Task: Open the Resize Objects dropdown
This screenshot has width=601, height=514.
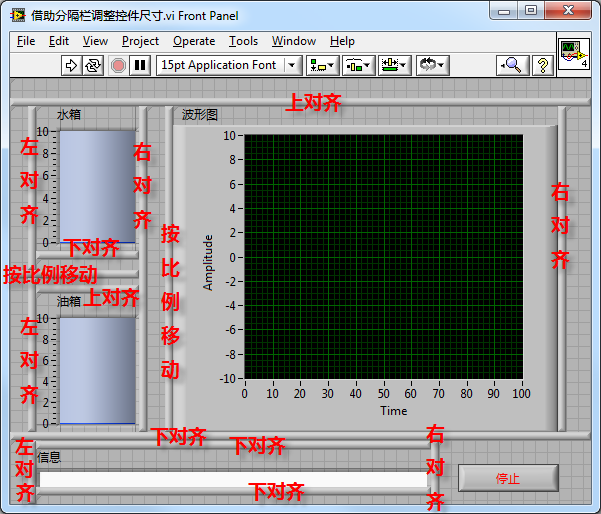Action: [395, 65]
